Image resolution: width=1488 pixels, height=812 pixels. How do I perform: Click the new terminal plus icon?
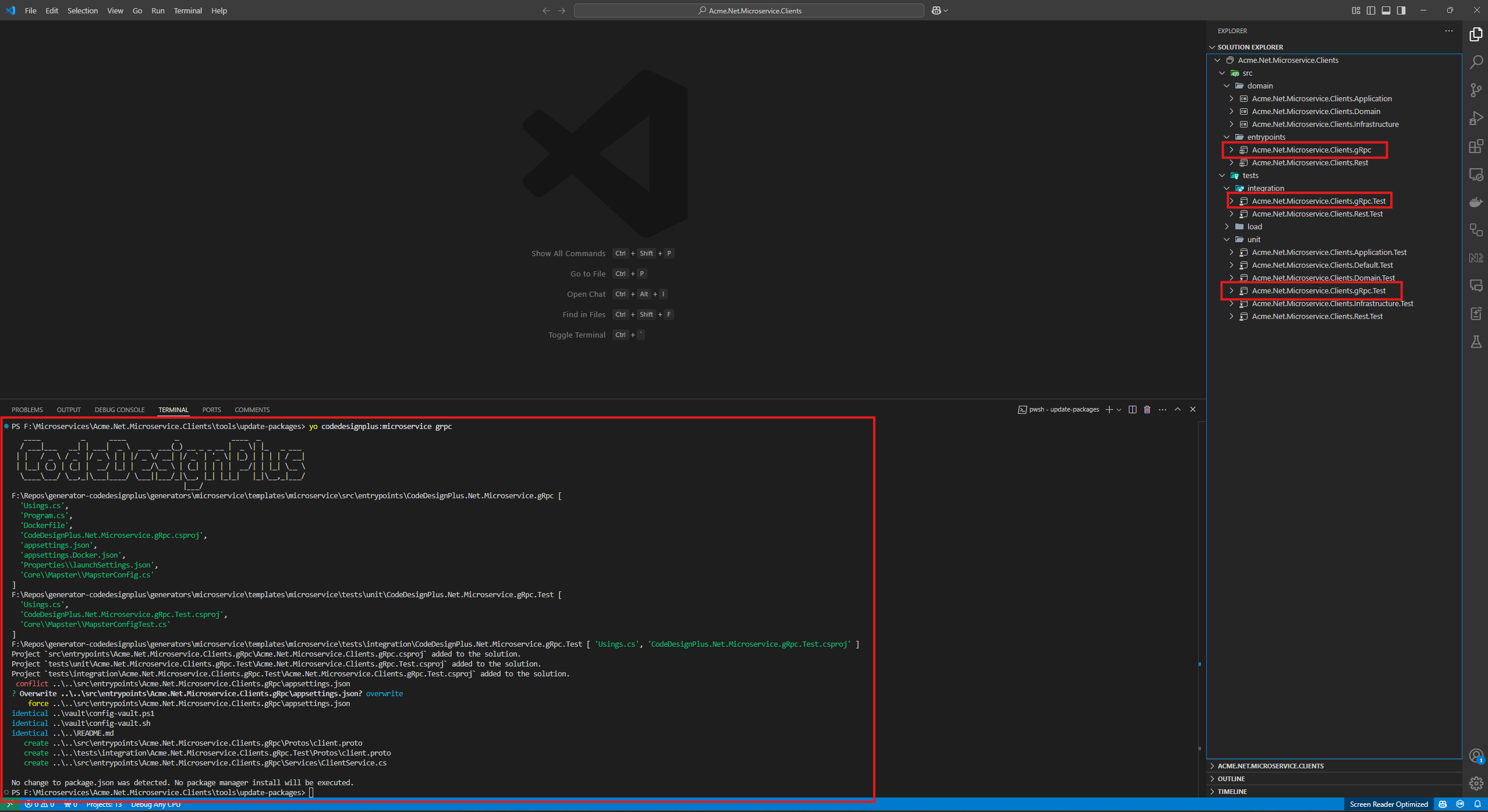[1109, 410]
